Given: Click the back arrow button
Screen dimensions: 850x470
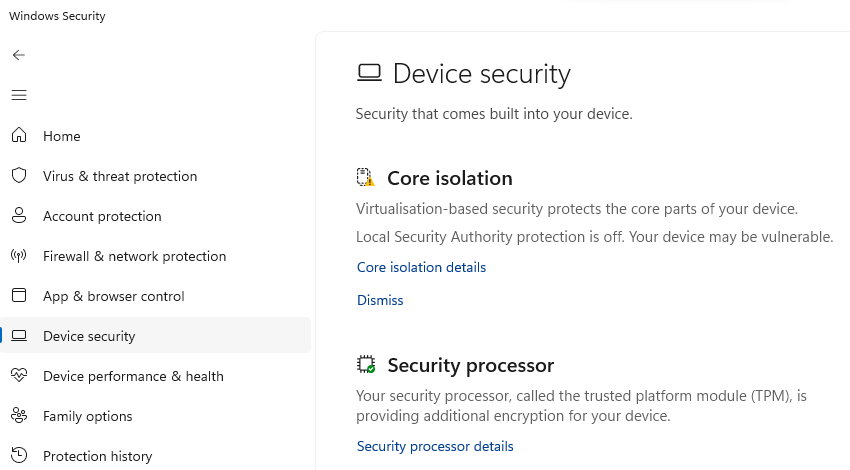Looking at the screenshot, I should pyautogui.click(x=19, y=55).
